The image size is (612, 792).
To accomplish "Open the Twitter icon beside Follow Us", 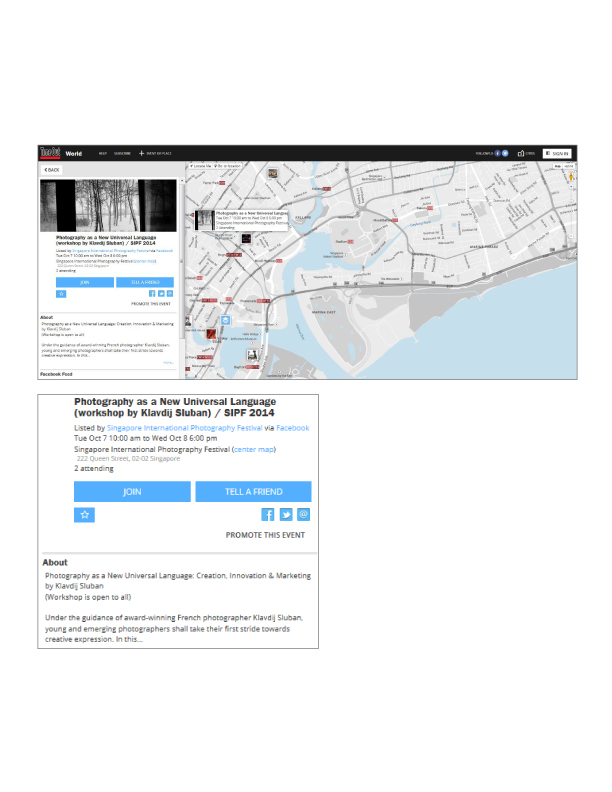I will click(505, 153).
